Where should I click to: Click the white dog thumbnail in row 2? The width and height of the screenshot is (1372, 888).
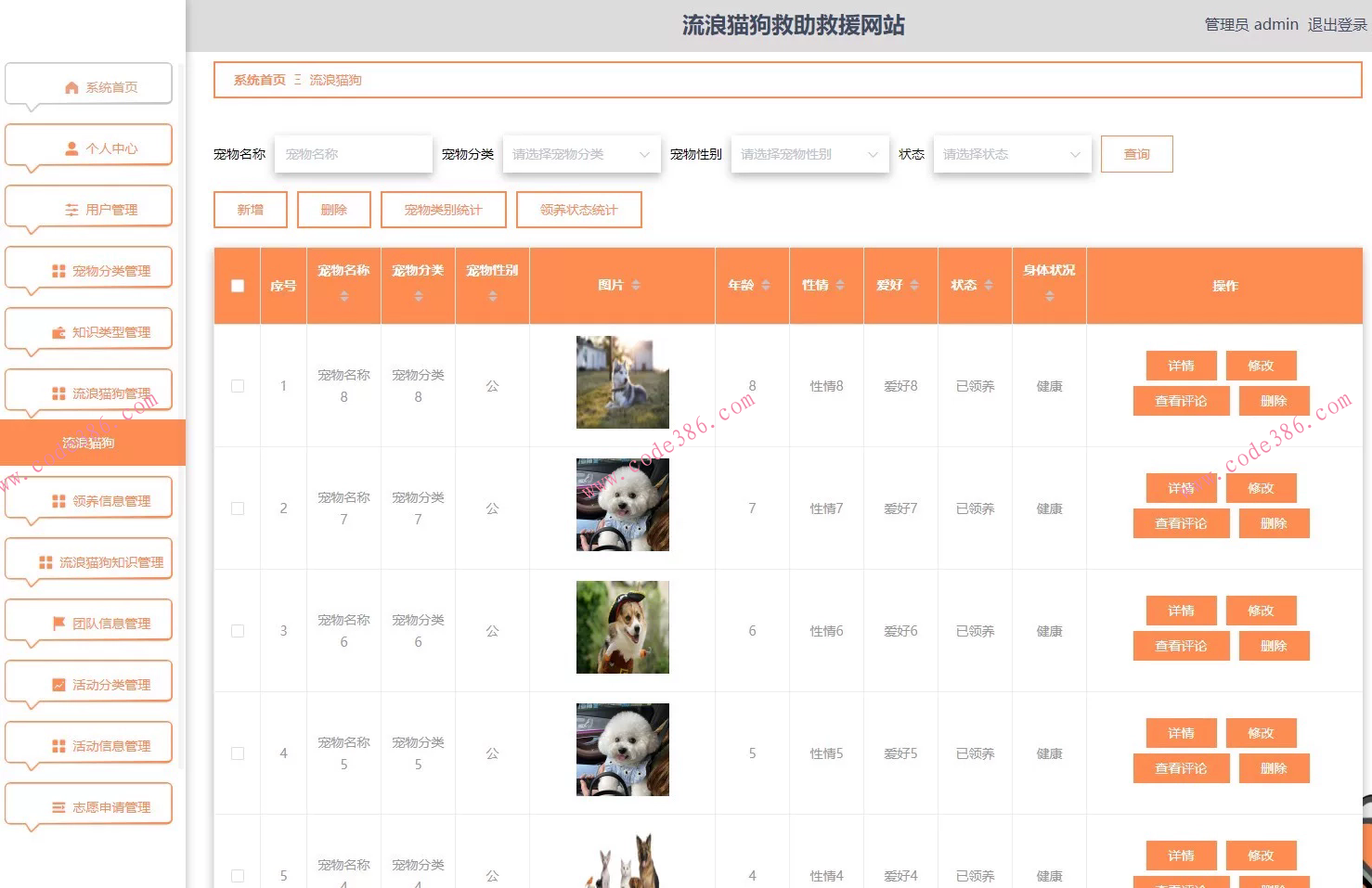[x=623, y=505]
